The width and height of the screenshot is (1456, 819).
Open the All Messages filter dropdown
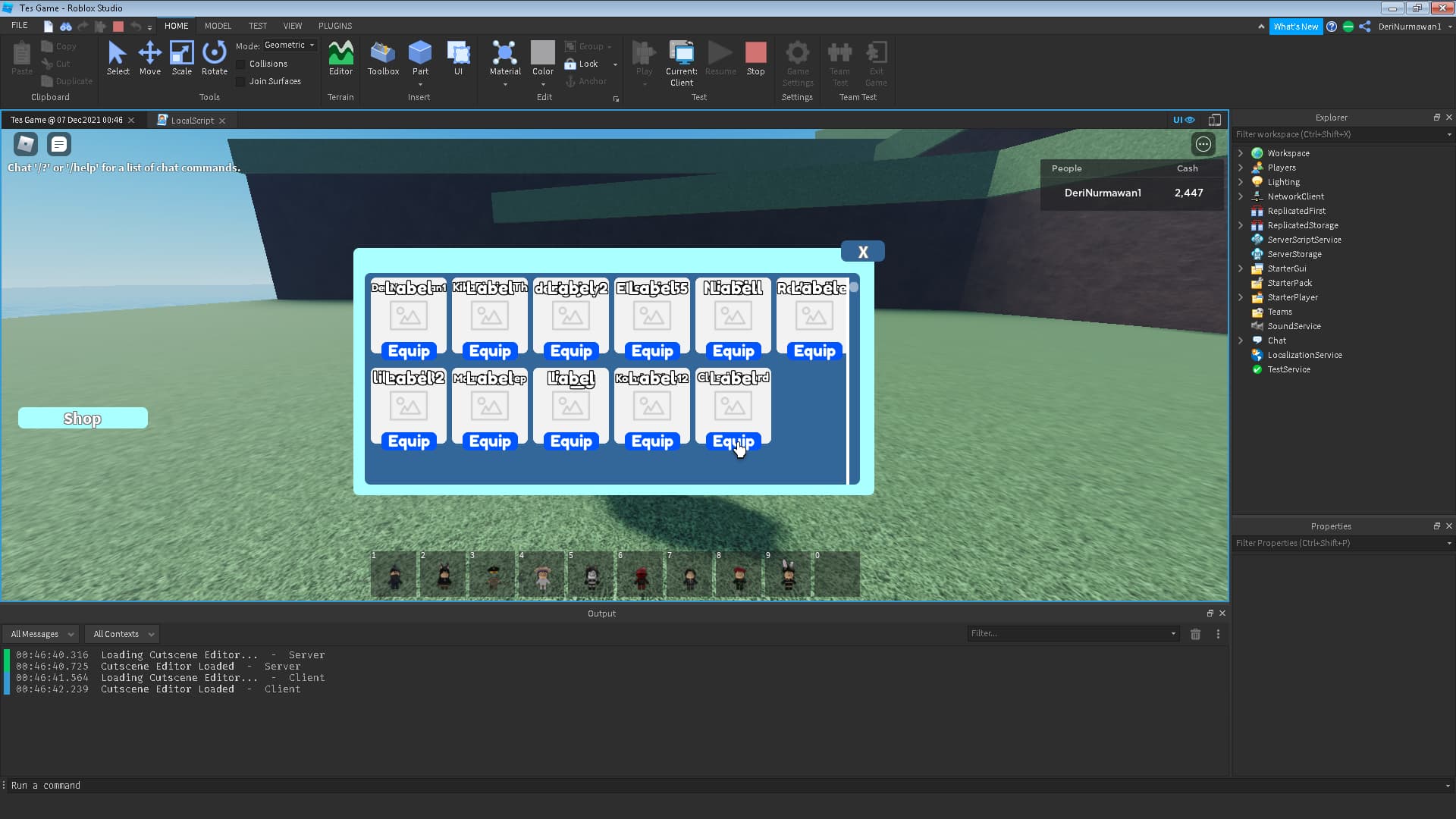pos(39,633)
